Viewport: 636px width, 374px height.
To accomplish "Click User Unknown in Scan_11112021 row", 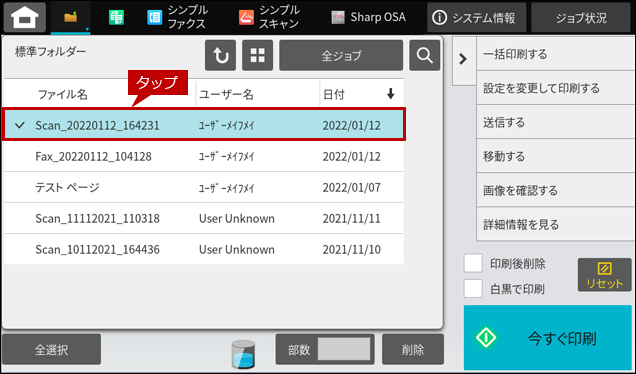I will [236, 218].
